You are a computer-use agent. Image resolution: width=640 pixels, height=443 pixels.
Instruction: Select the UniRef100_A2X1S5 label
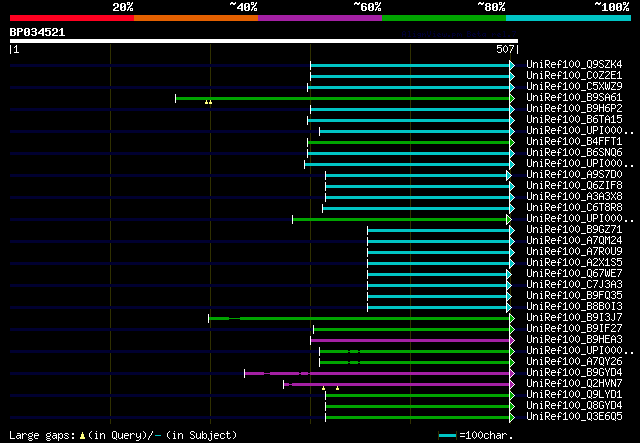point(574,263)
